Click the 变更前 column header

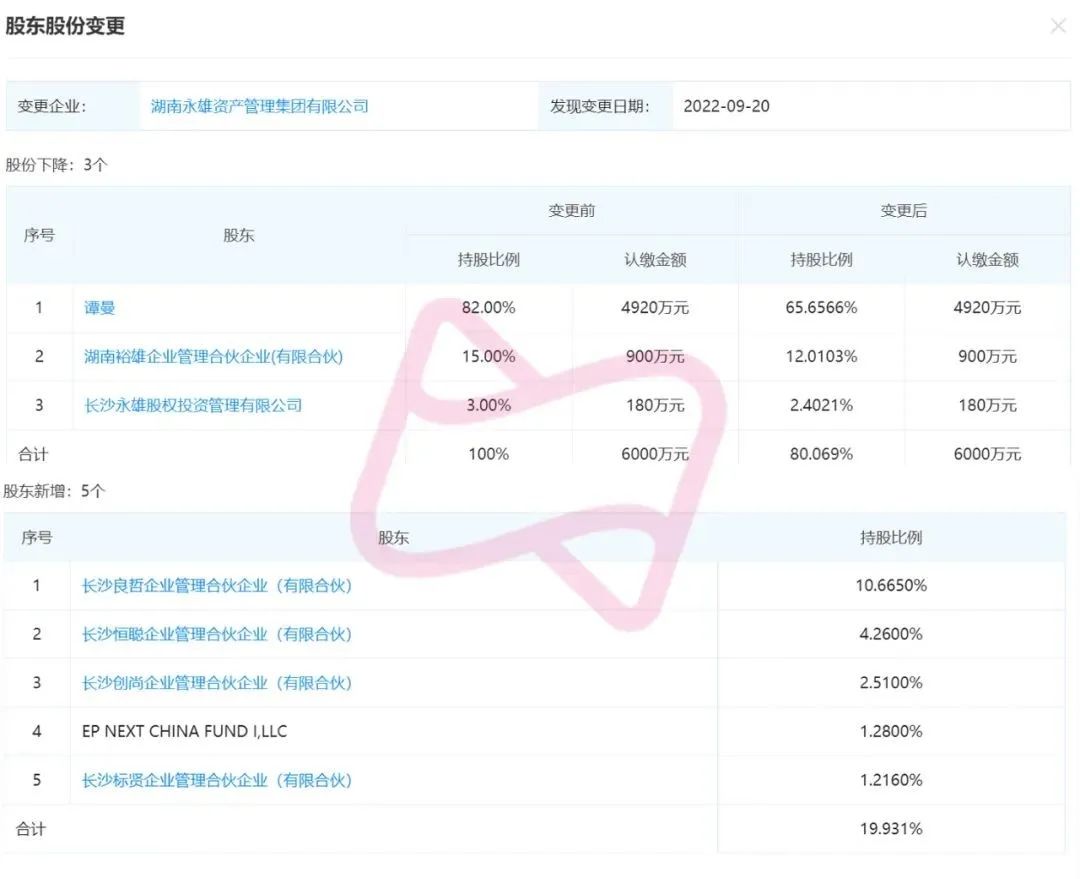tap(572, 211)
